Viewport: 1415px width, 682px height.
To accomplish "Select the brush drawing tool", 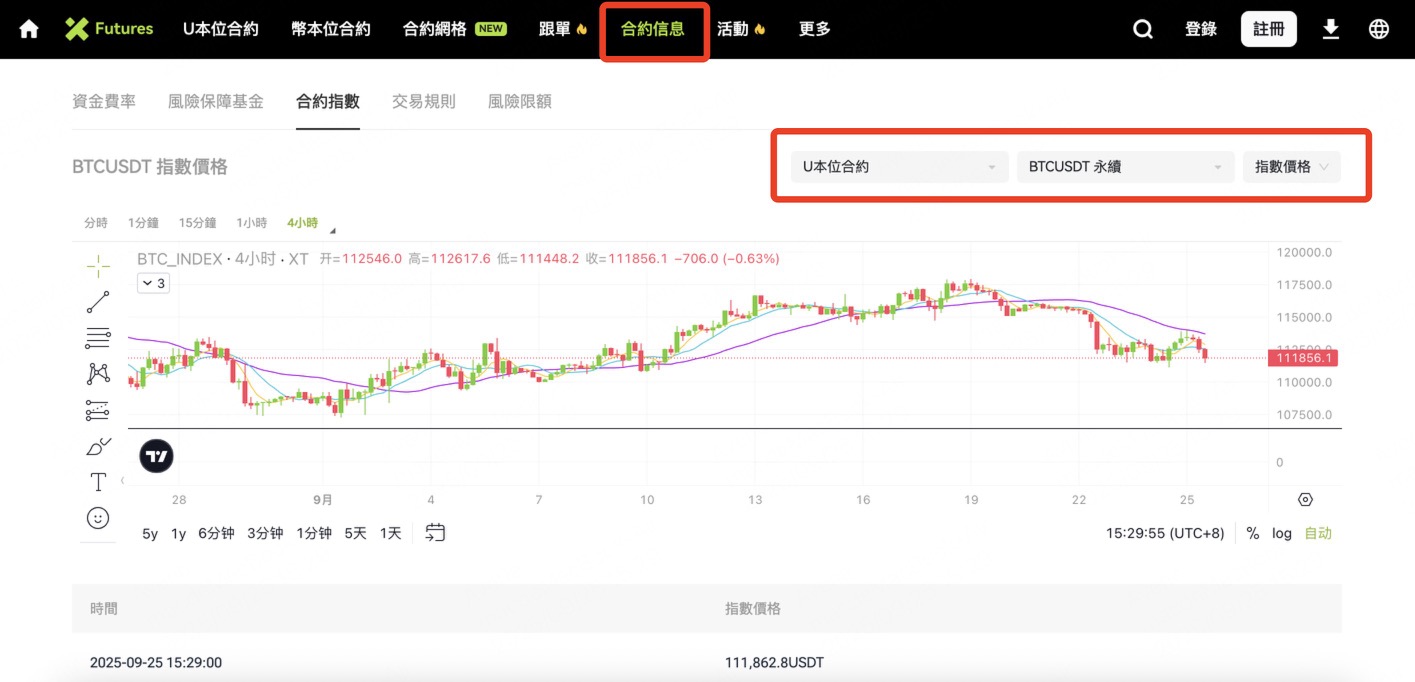I will click(98, 446).
